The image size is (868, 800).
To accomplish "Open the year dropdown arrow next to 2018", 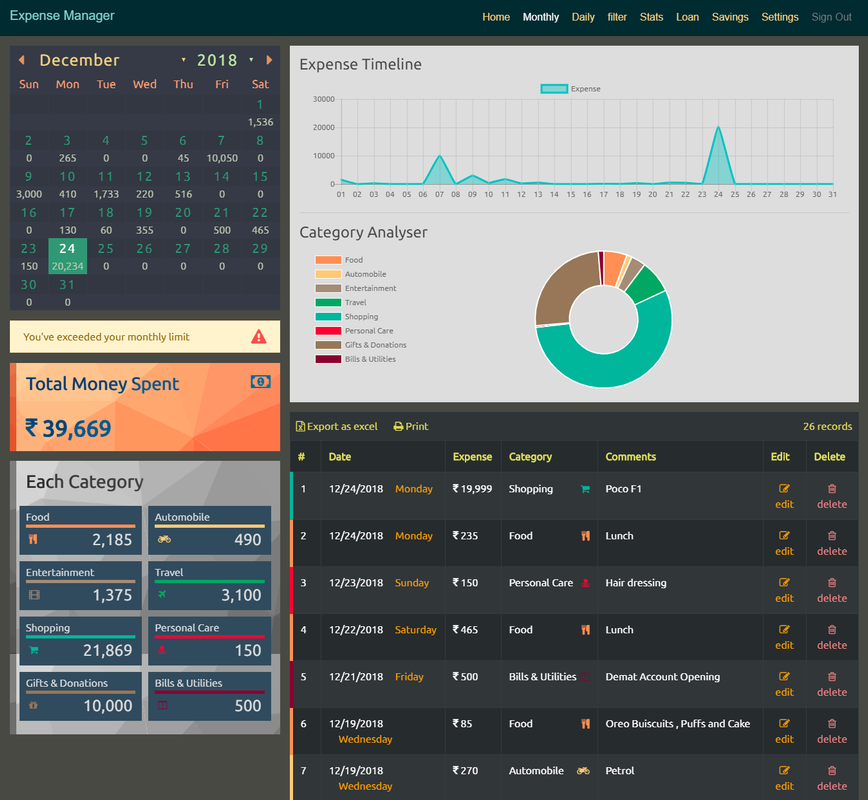I will coord(251,60).
